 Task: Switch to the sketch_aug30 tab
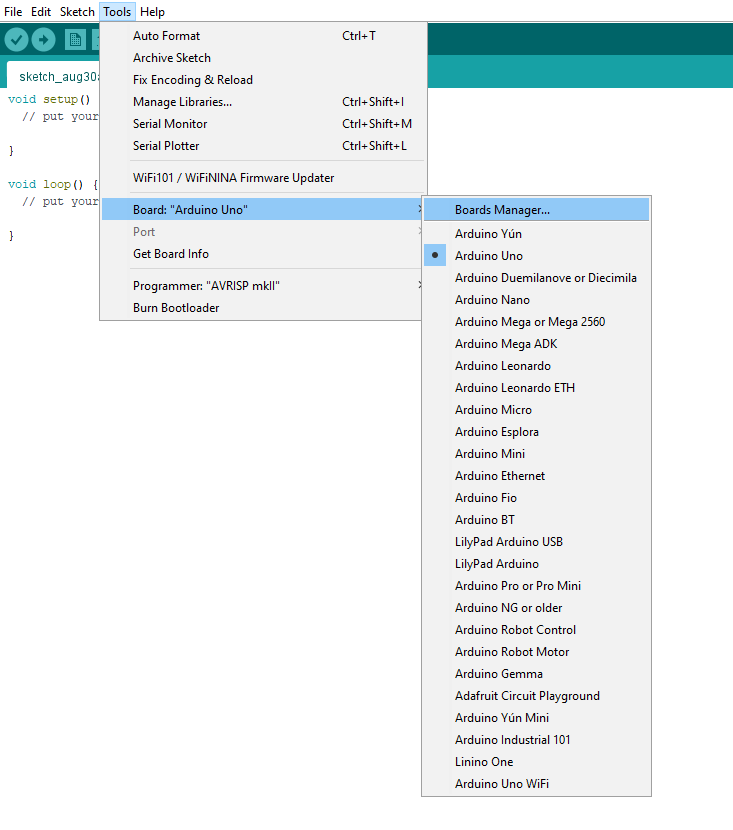point(53,76)
